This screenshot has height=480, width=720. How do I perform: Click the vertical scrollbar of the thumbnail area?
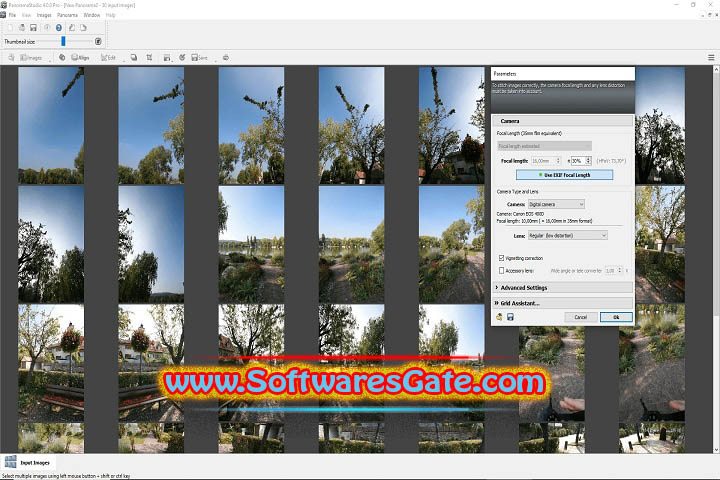tap(716, 260)
